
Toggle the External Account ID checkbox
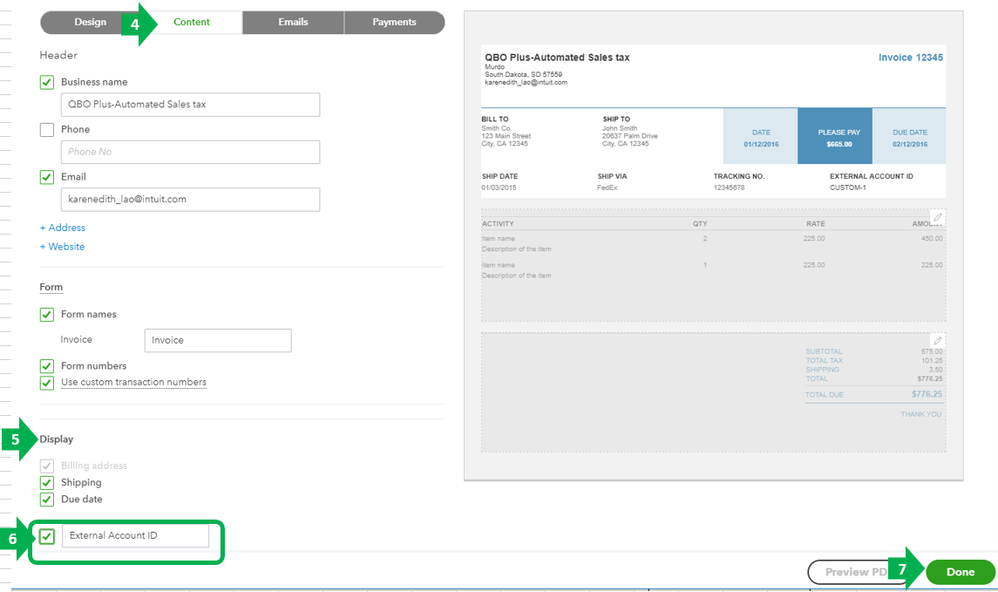47,537
